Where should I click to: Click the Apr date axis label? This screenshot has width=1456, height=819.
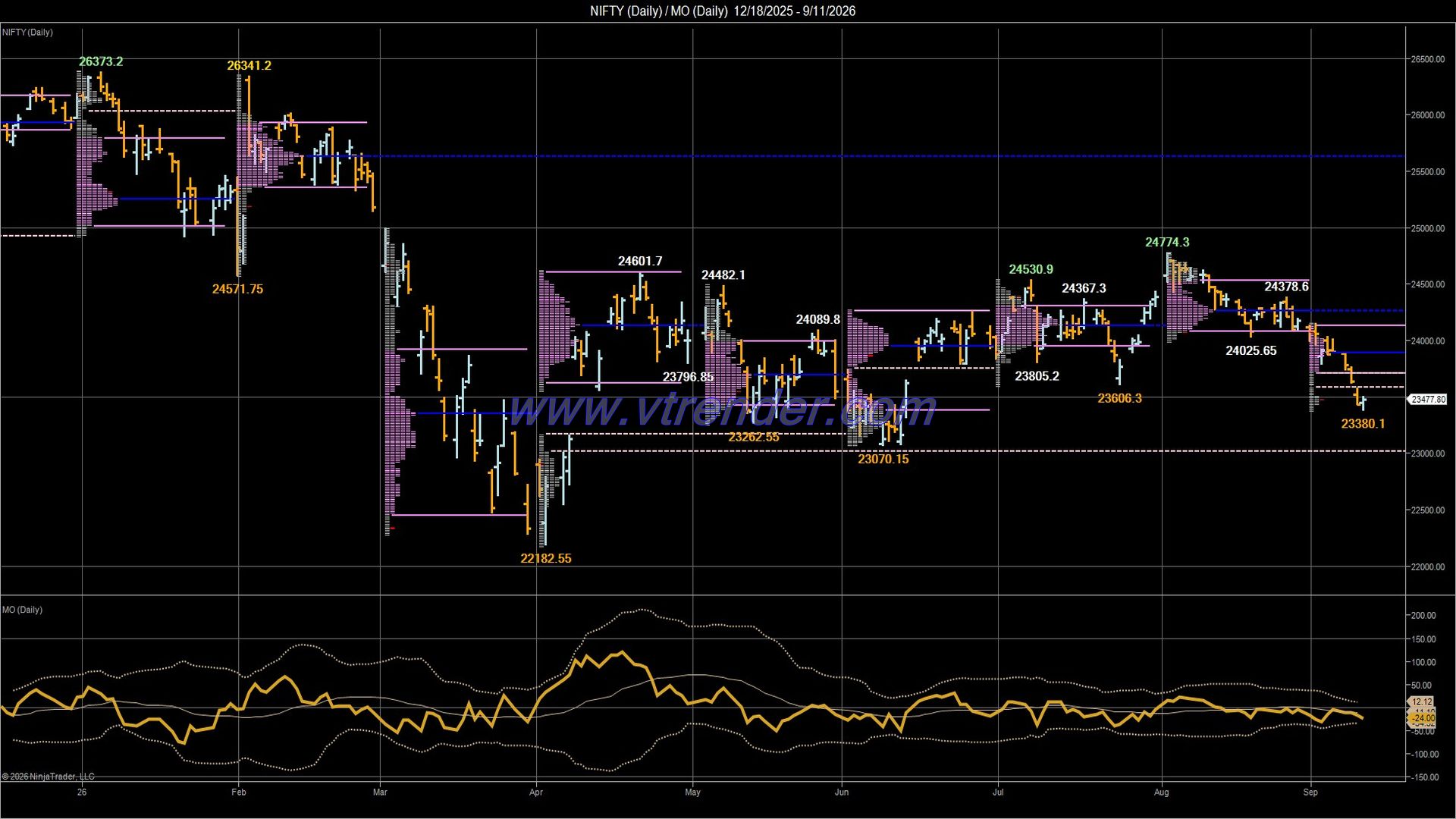point(536,792)
